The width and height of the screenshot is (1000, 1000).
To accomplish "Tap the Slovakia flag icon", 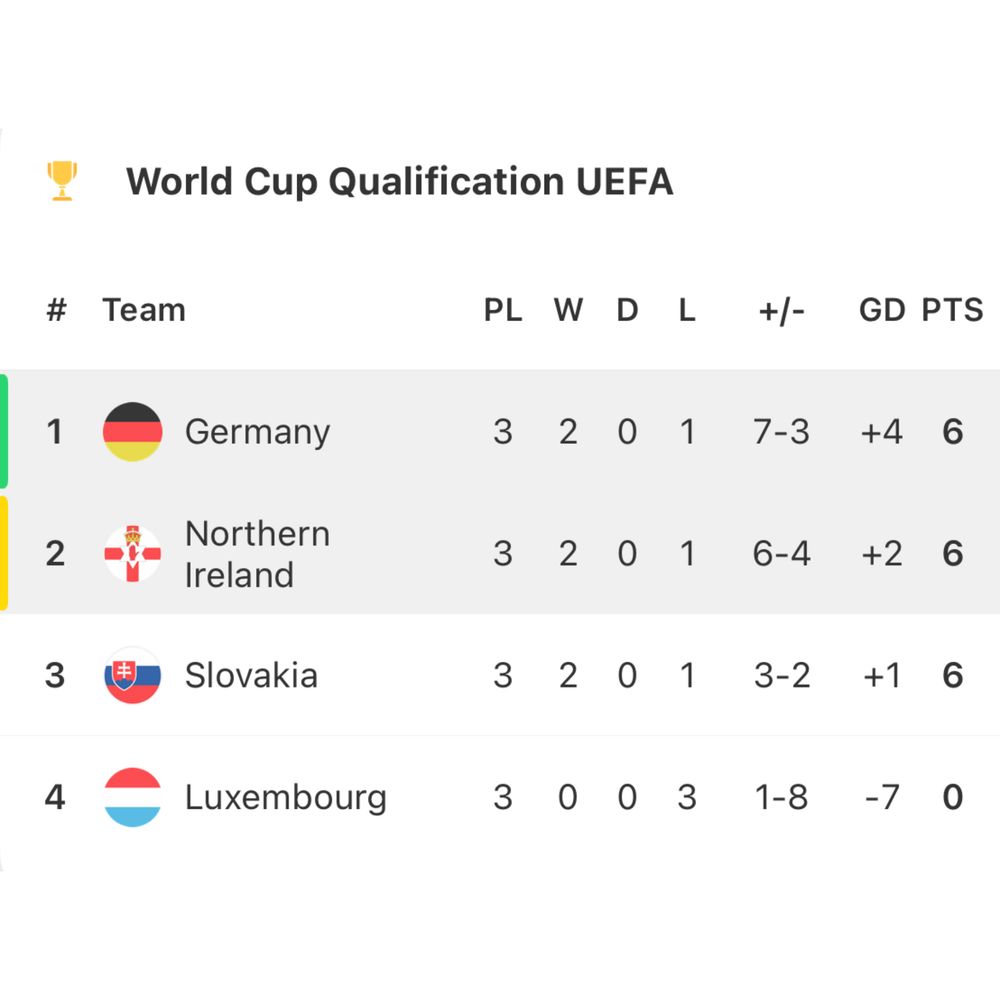I will pyautogui.click(x=132, y=676).
